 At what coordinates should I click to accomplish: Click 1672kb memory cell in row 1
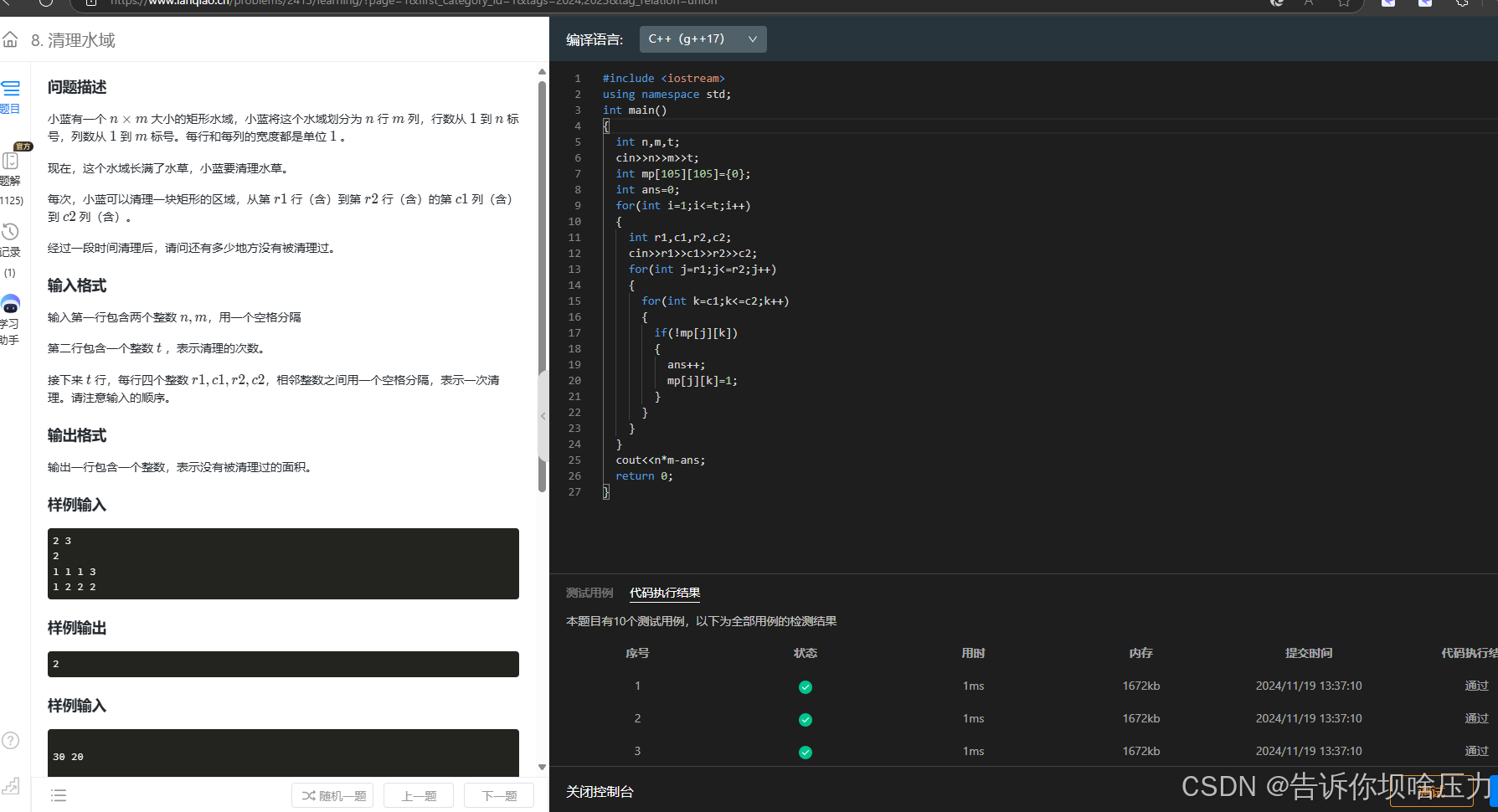tap(1141, 686)
